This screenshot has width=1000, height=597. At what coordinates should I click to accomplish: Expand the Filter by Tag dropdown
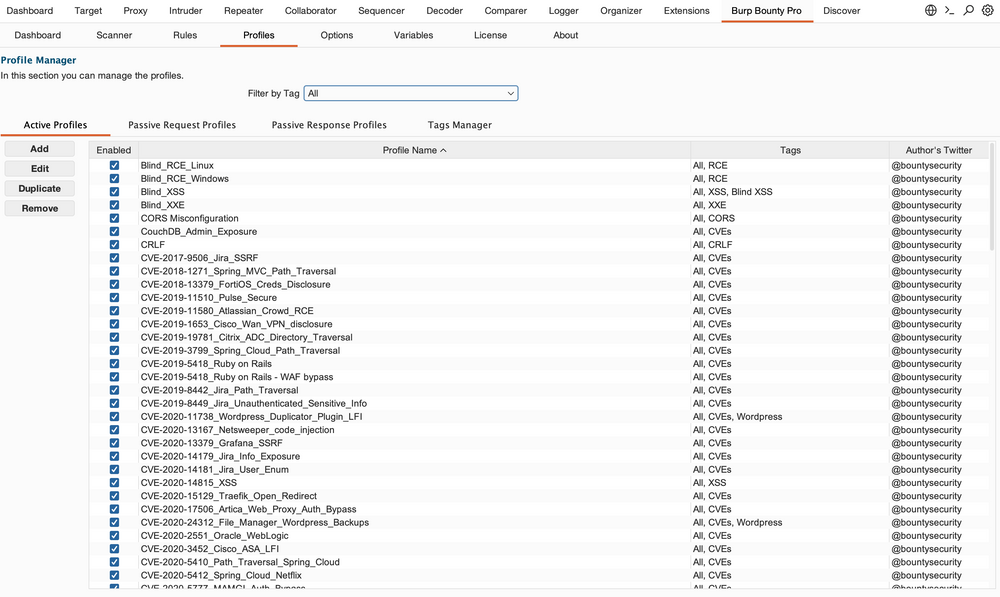[410, 93]
